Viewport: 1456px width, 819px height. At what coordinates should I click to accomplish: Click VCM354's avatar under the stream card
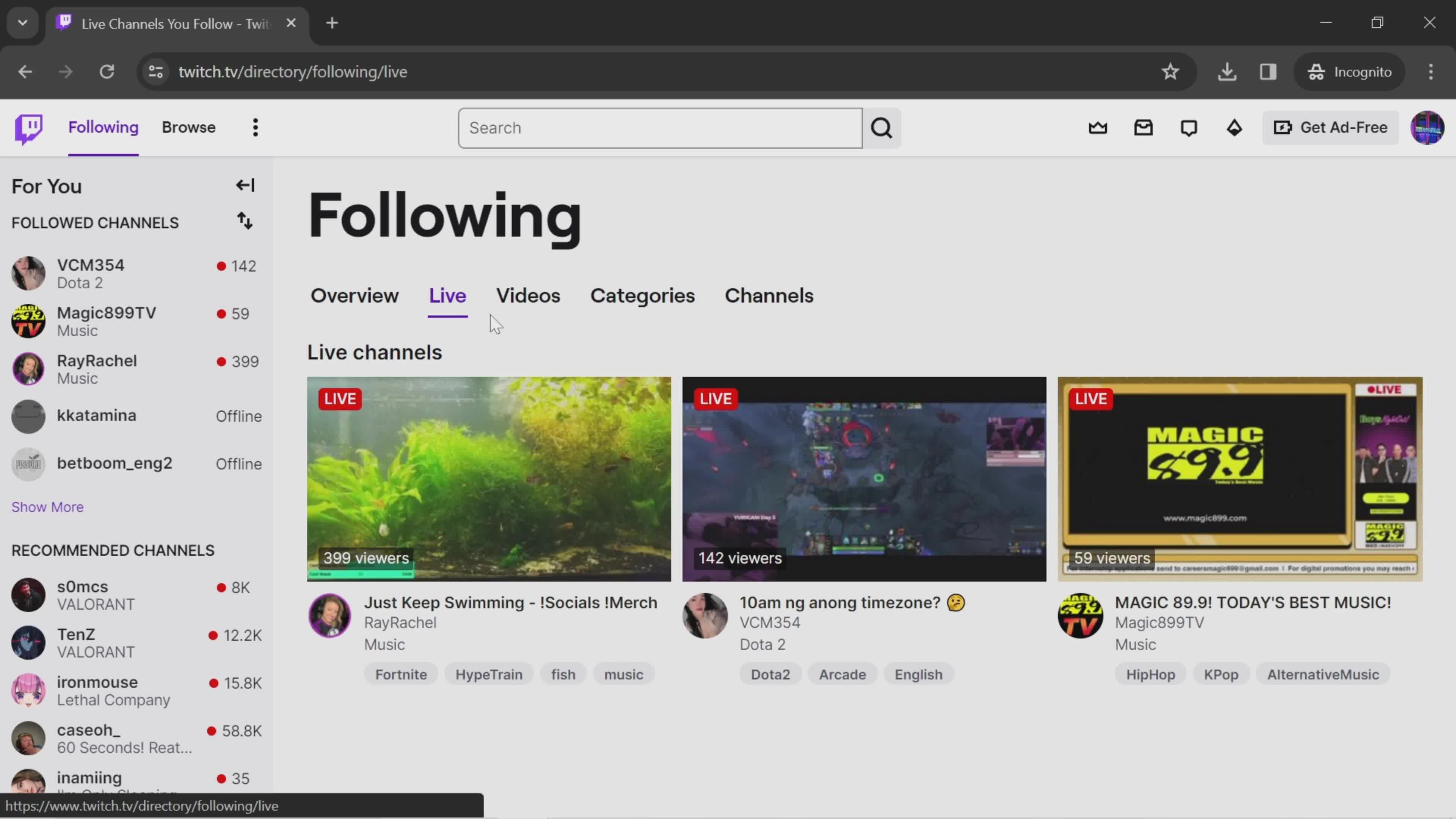[x=705, y=615]
